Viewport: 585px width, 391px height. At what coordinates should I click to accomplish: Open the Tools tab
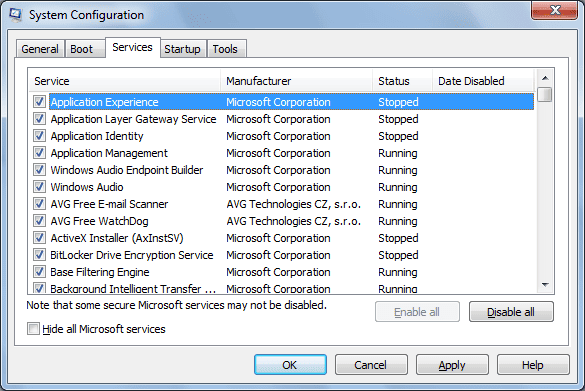(226, 49)
